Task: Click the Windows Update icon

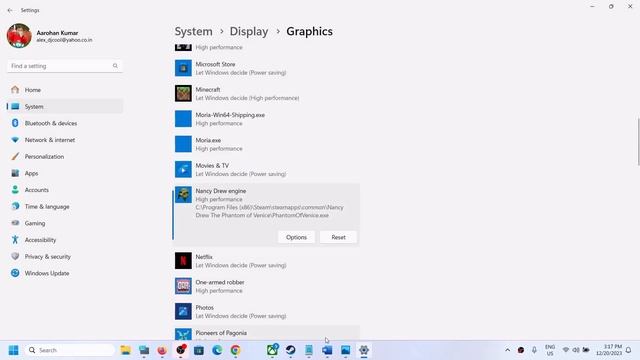Action: [15, 273]
